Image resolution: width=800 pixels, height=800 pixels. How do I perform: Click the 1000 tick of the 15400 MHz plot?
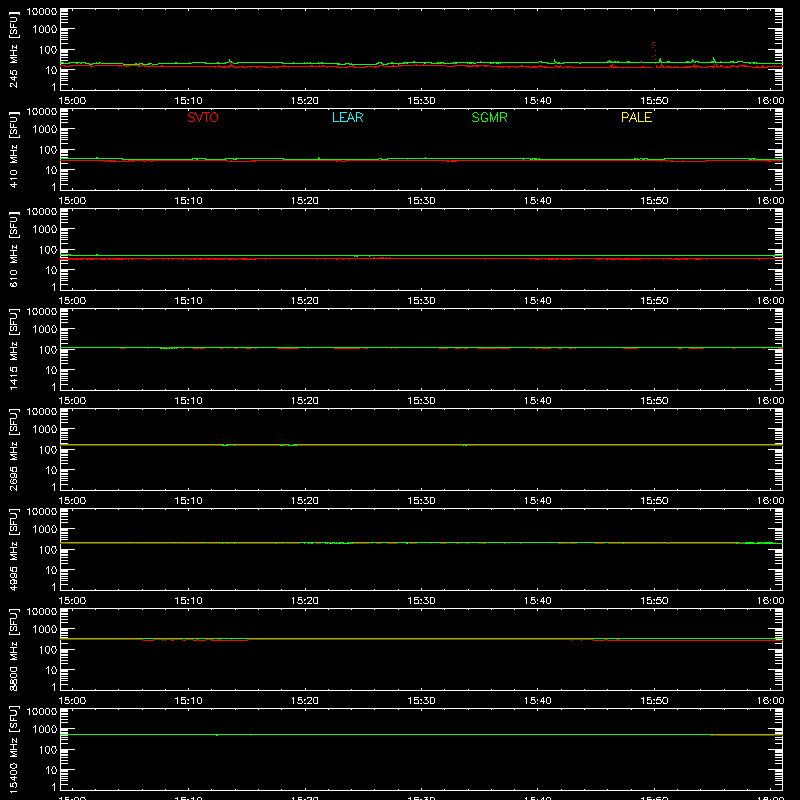[45, 730]
